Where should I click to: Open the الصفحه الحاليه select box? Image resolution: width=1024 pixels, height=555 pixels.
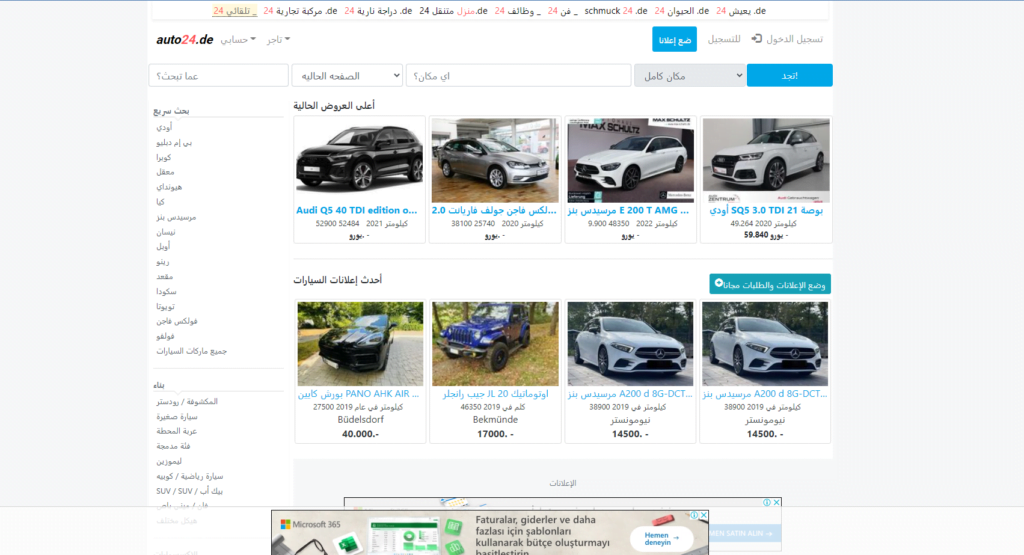346,76
